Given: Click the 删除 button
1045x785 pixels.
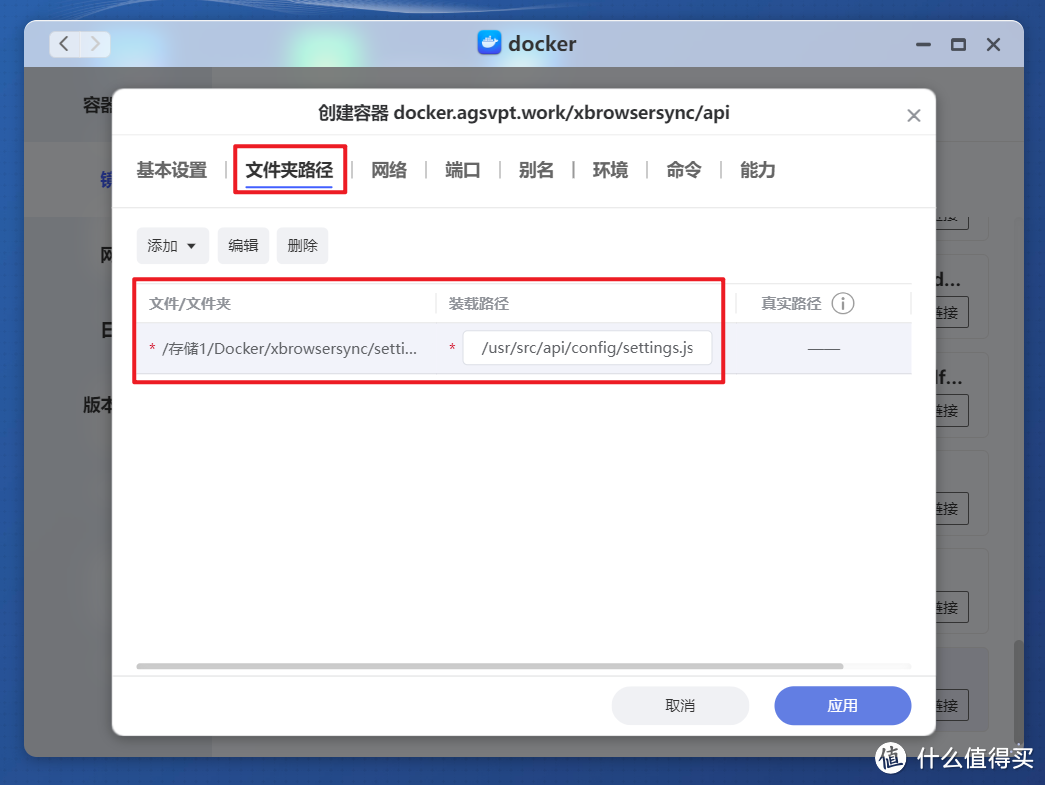Looking at the screenshot, I should point(302,245).
